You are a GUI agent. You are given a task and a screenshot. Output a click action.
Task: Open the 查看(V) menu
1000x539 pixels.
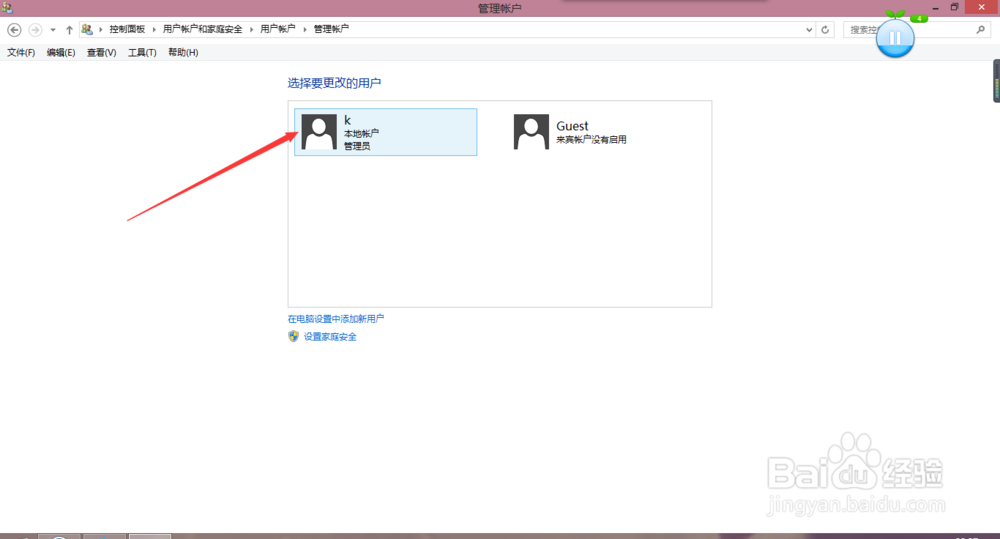101,52
